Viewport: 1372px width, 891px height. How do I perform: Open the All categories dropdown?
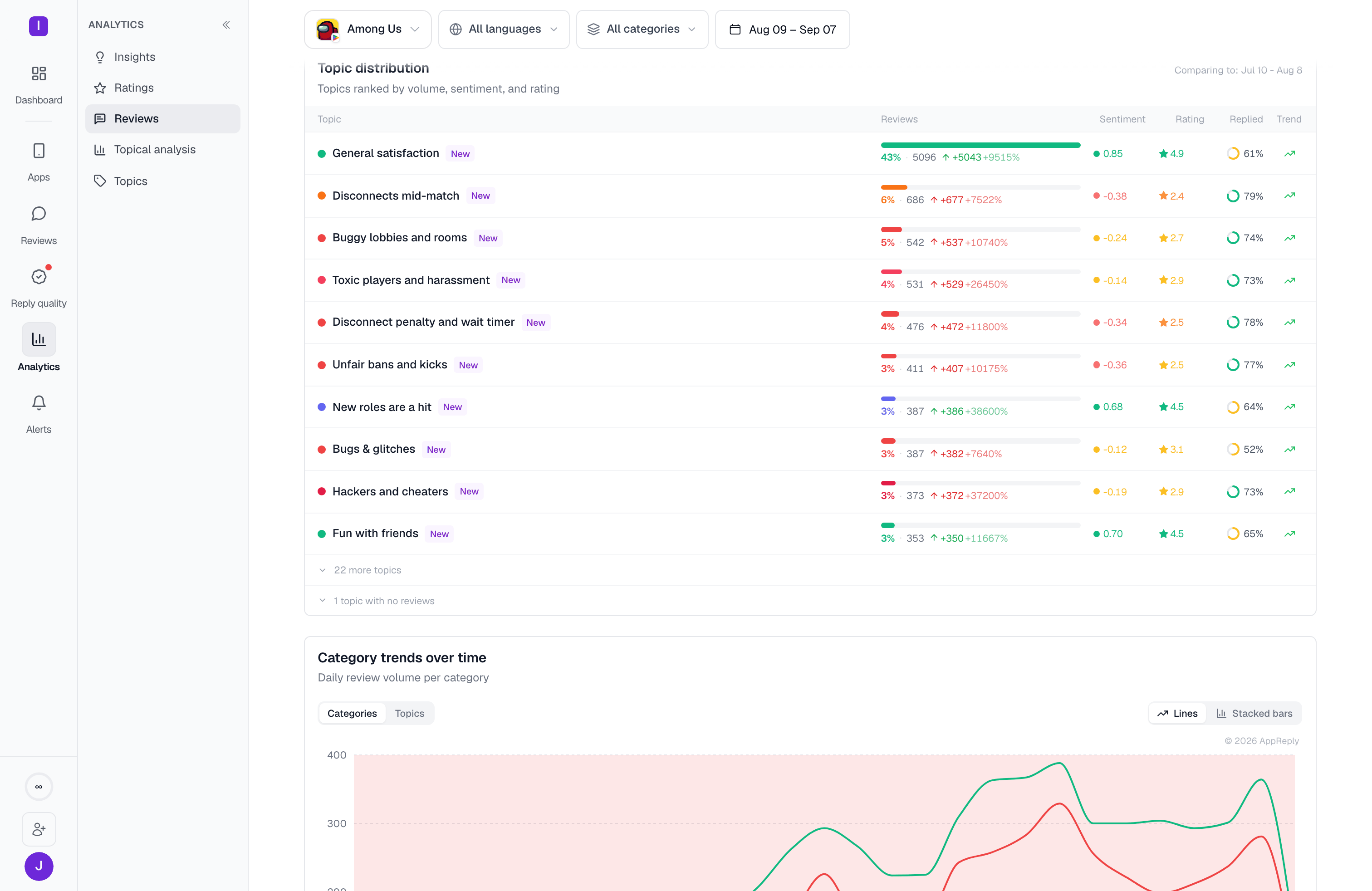point(642,29)
